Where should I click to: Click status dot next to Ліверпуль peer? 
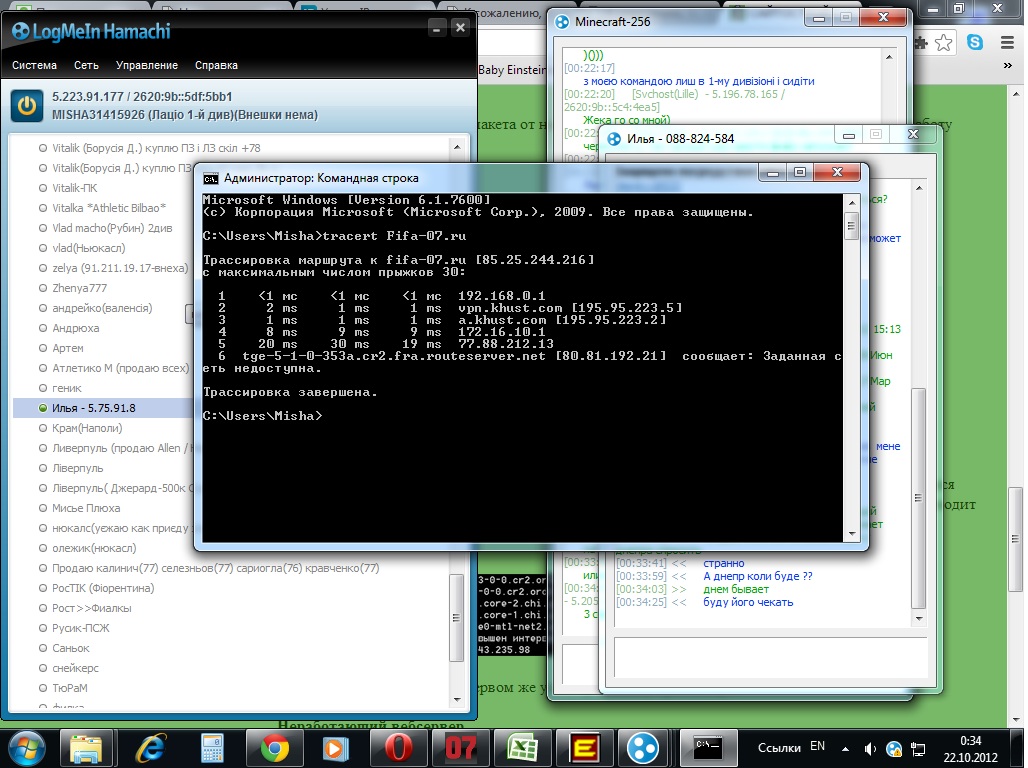pos(43,468)
